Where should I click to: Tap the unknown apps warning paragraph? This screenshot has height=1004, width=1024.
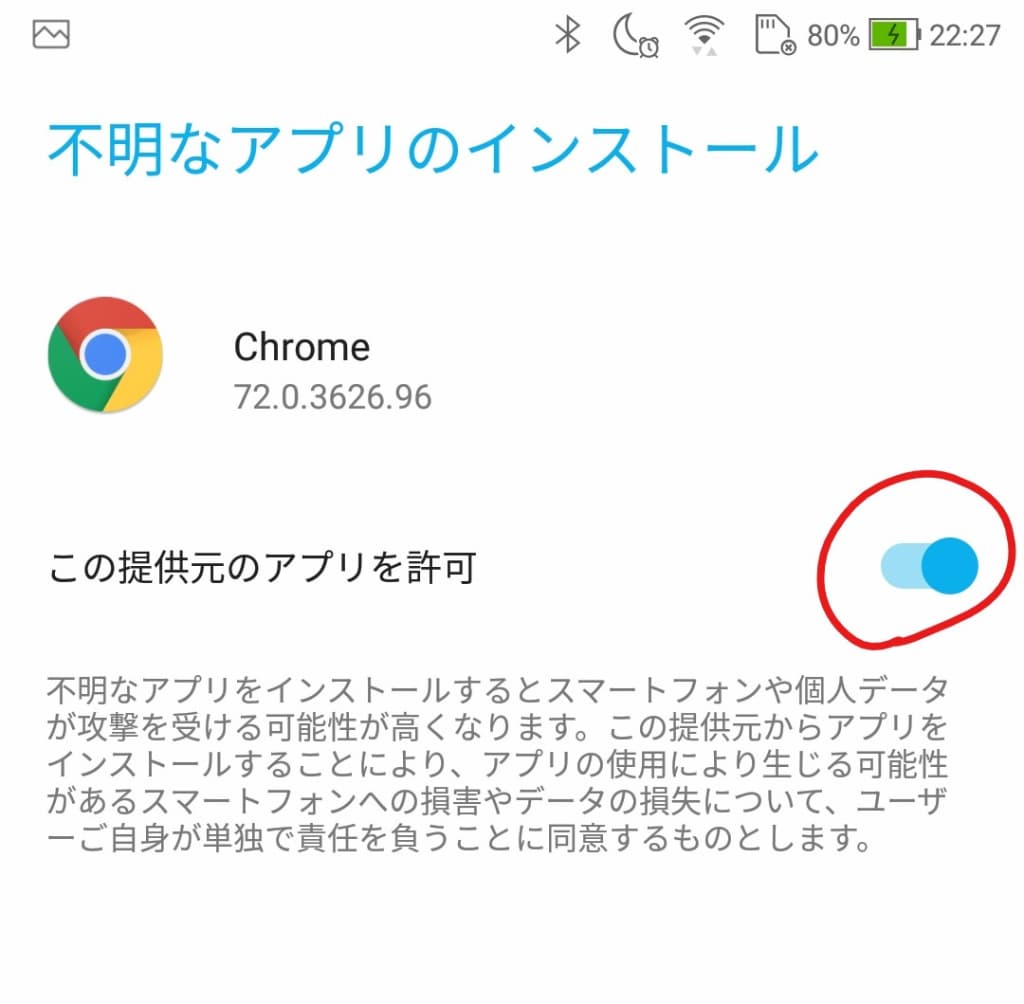tap(497, 764)
